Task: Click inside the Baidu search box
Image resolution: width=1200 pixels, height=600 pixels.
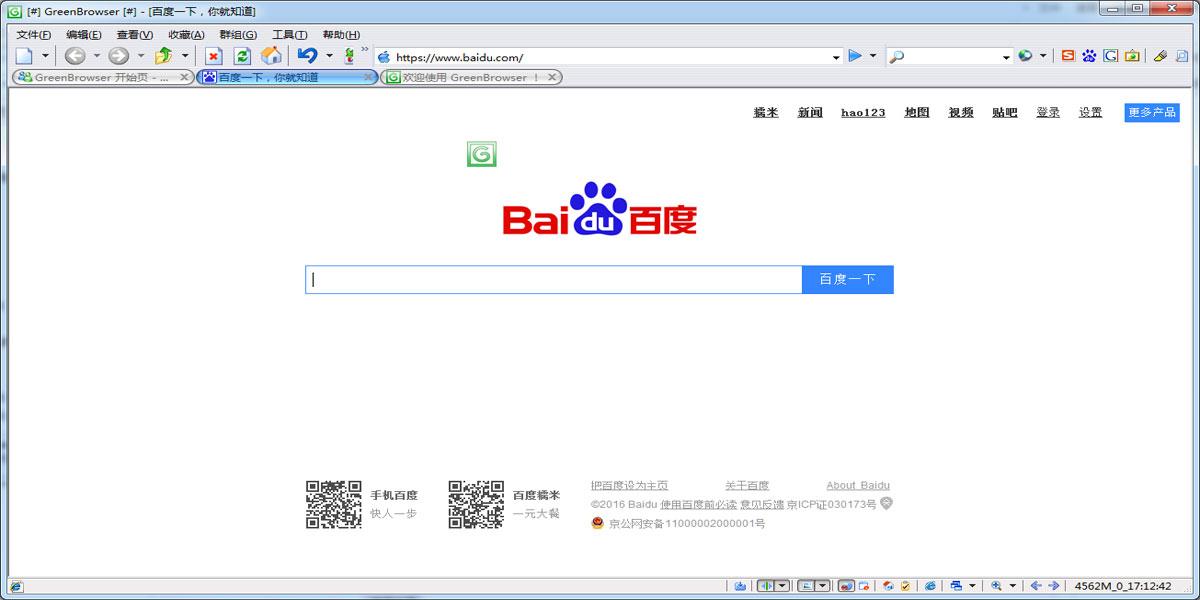Action: [x=550, y=279]
